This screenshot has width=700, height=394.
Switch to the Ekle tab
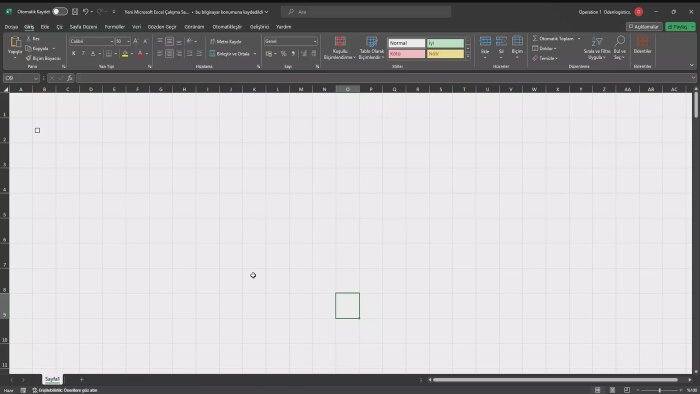45,27
